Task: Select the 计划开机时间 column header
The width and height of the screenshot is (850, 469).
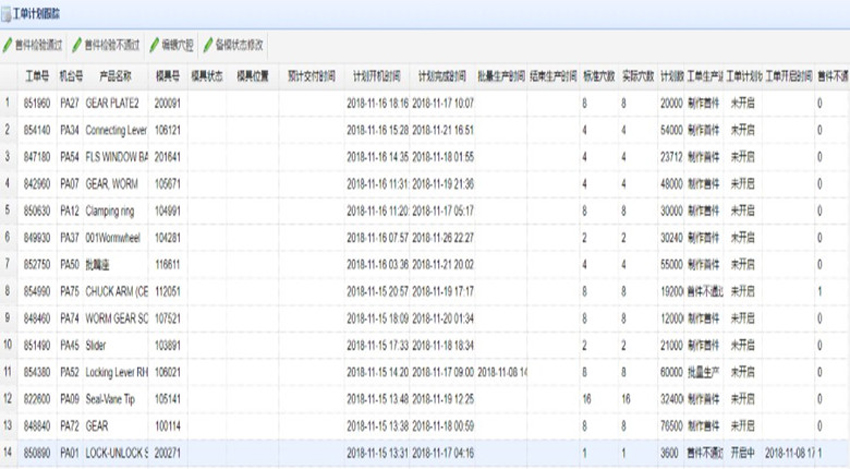Action: click(x=377, y=75)
